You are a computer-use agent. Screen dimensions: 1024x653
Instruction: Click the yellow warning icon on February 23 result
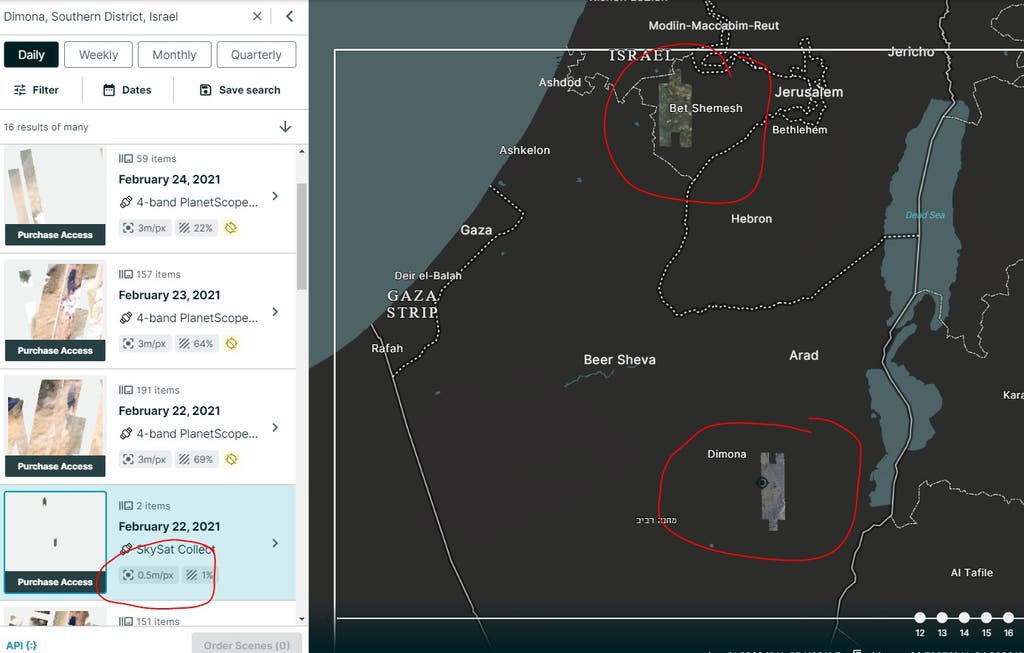coord(231,343)
